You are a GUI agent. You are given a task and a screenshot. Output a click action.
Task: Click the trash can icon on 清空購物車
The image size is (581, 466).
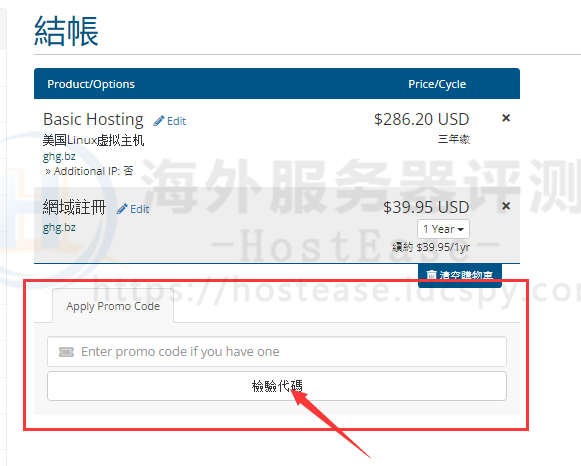(431, 275)
